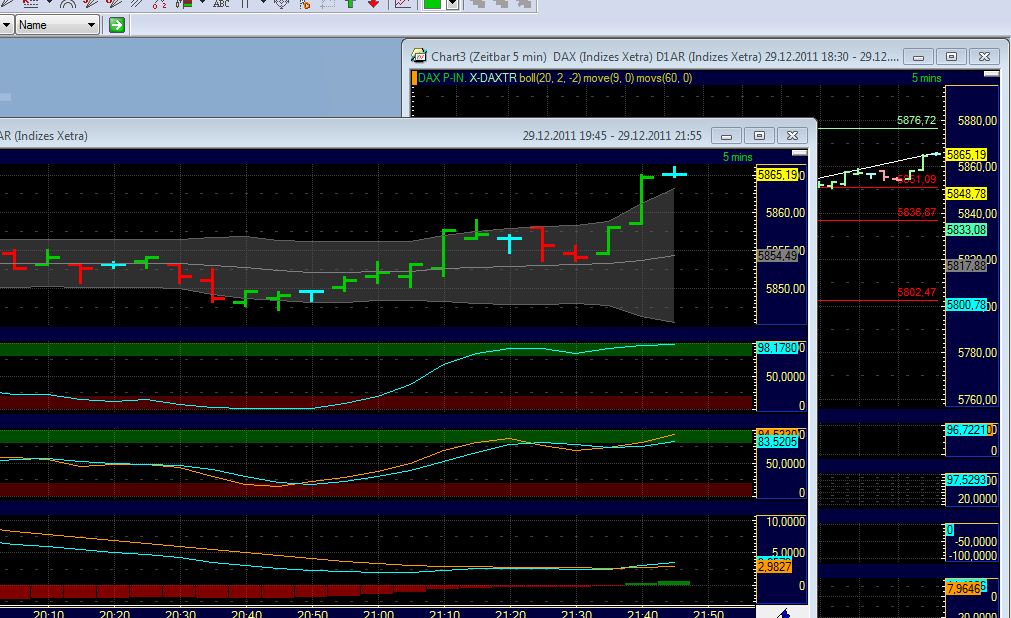Open the leftmost dropdown in the second toolbar
The height and width of the screenshot is (618, 1011).
click(8, 25)
